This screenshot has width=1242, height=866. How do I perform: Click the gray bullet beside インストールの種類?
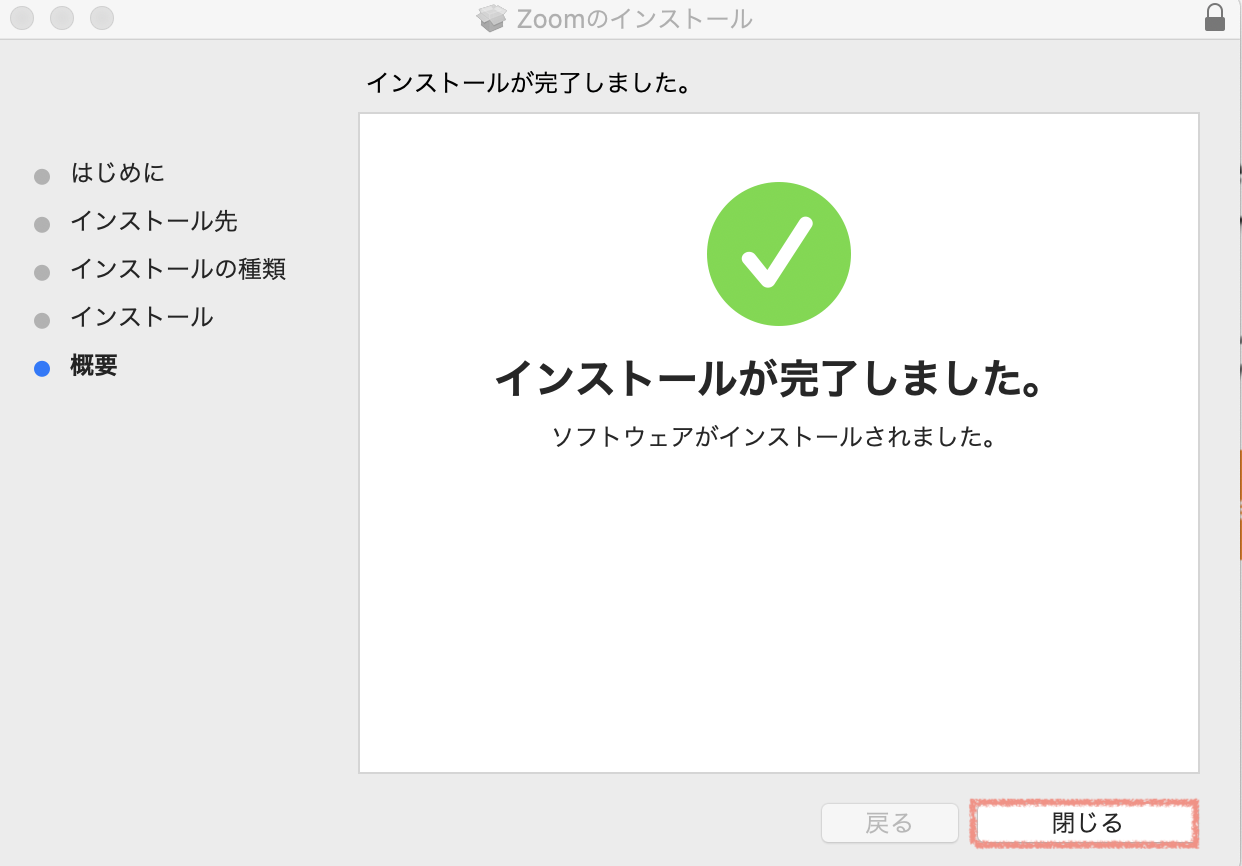tap(42, 273)
